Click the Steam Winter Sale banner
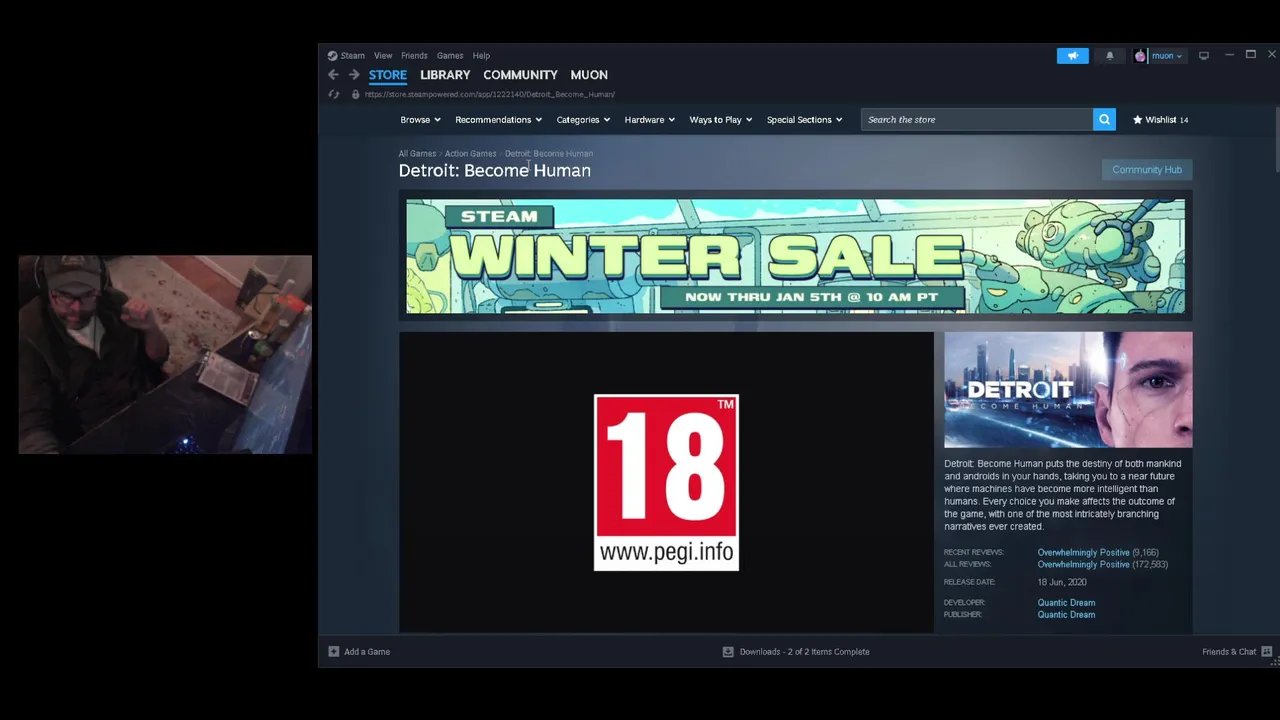Screen dimensions: 1280x720 [x=795, y=256]
